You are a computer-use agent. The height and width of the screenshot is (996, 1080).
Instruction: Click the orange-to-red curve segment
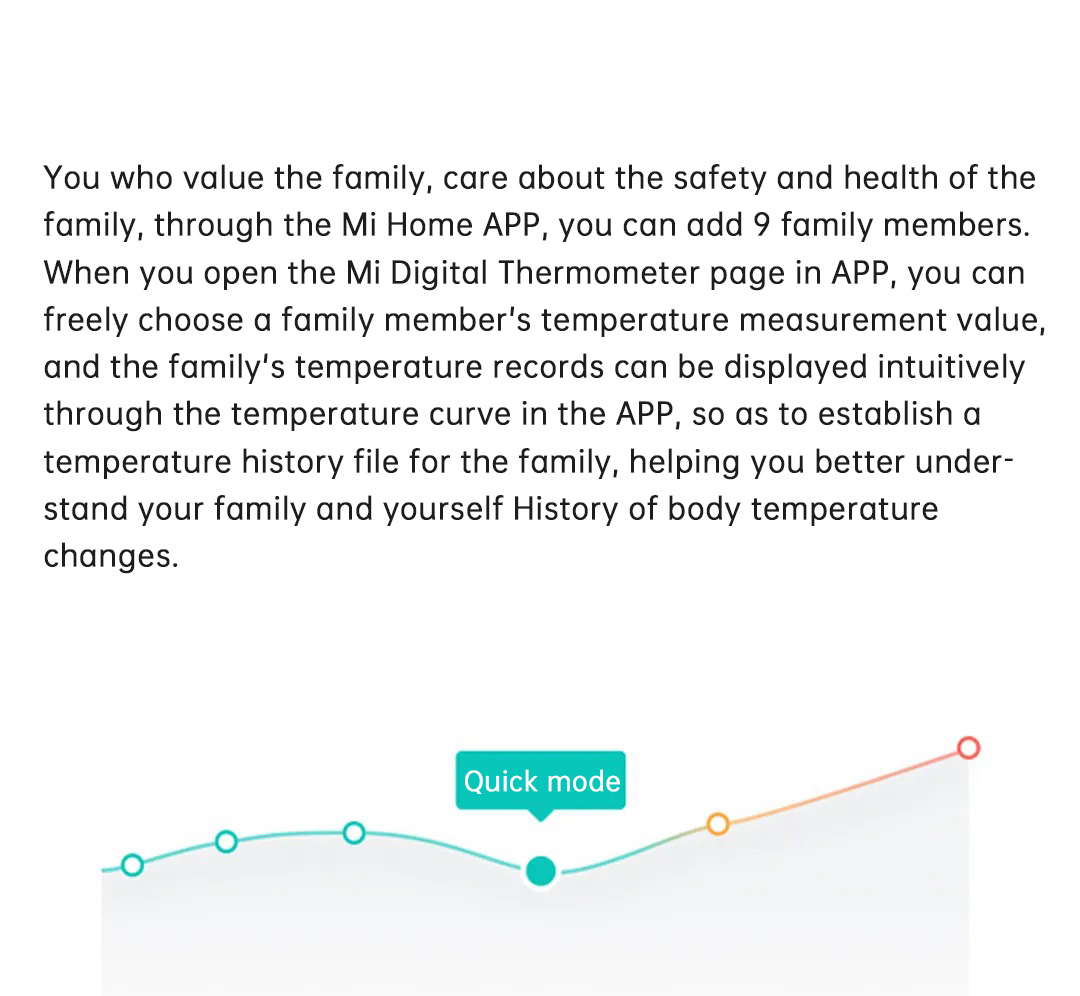[x=843, y=787]
